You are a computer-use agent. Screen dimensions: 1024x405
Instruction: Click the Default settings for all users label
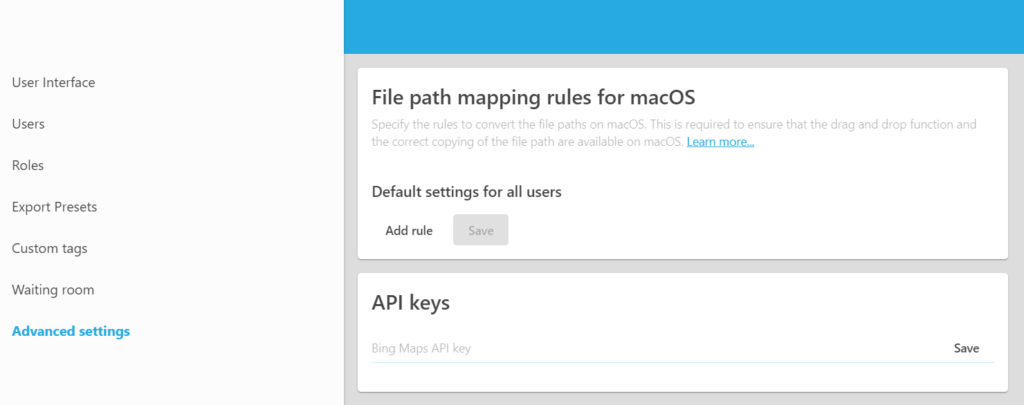[x=466, y=192]
